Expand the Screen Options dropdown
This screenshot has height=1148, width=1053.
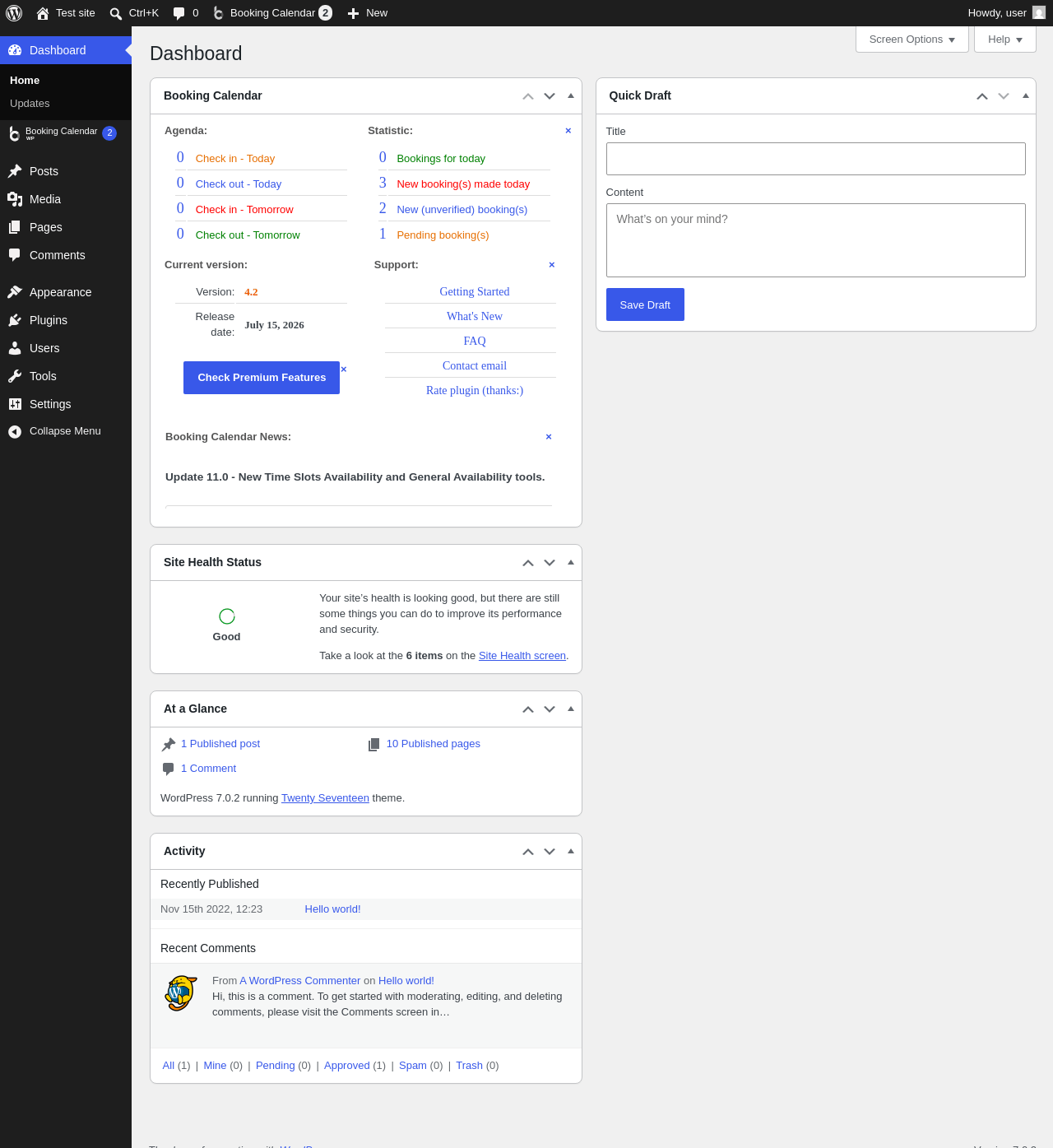tap(912, 40)
